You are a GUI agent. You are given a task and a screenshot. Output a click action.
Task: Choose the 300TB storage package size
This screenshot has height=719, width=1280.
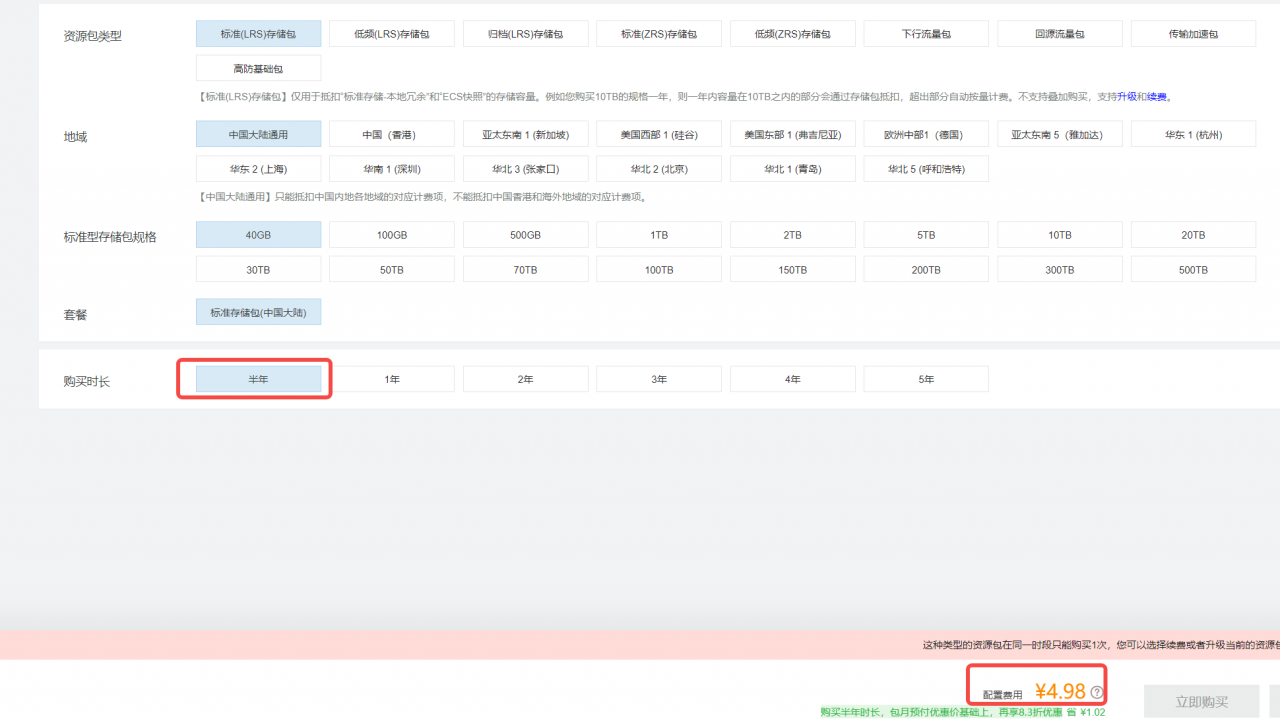click(1060, 269)
